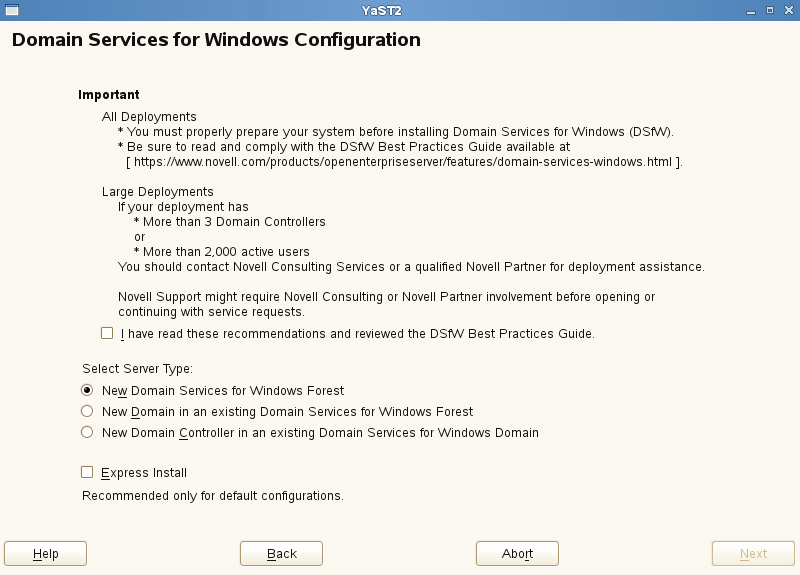The width and height of the screenshot is (800, 575).
Task: Abort the DSfW configuration
Action: click(517, 553)
